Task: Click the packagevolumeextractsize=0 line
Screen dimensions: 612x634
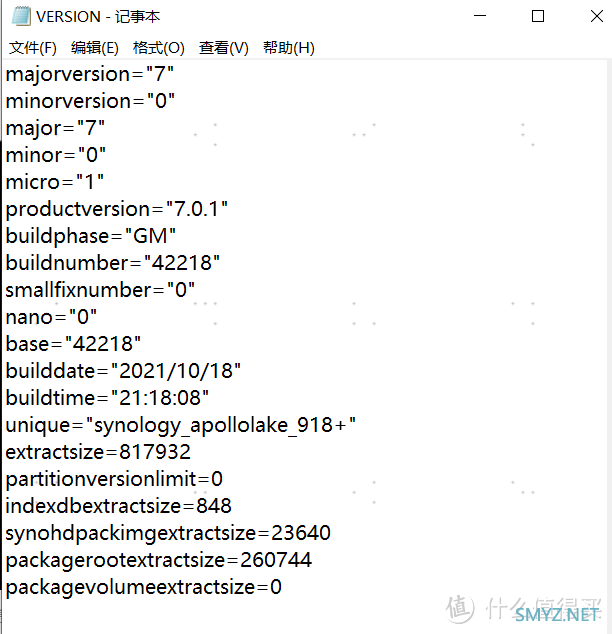Action: point(144,588)
